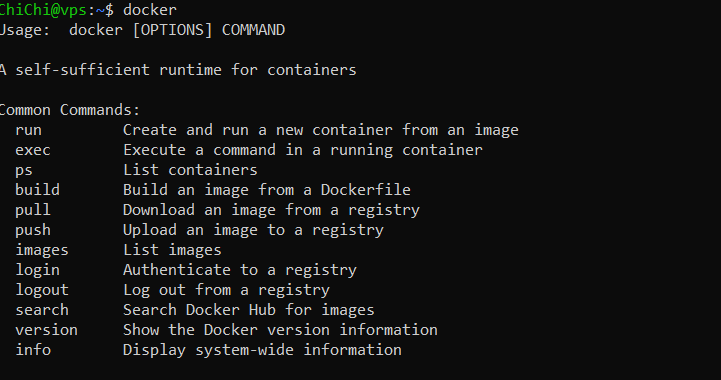The image size is (721, 380).
Task: Click the 'logout' command entry
Action: pos(42,290)
